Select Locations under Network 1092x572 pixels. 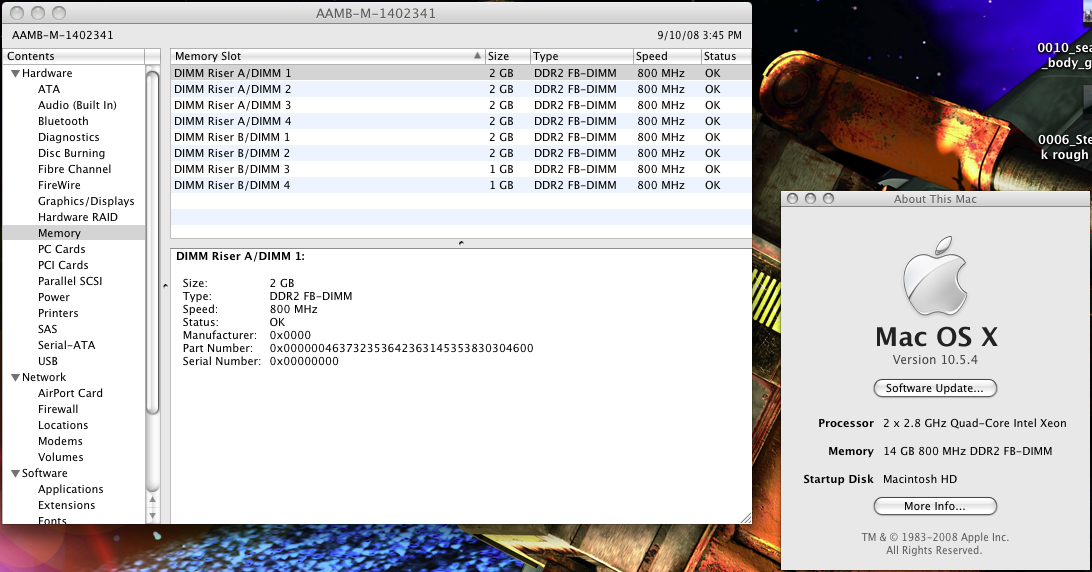[x=63, y=426]
